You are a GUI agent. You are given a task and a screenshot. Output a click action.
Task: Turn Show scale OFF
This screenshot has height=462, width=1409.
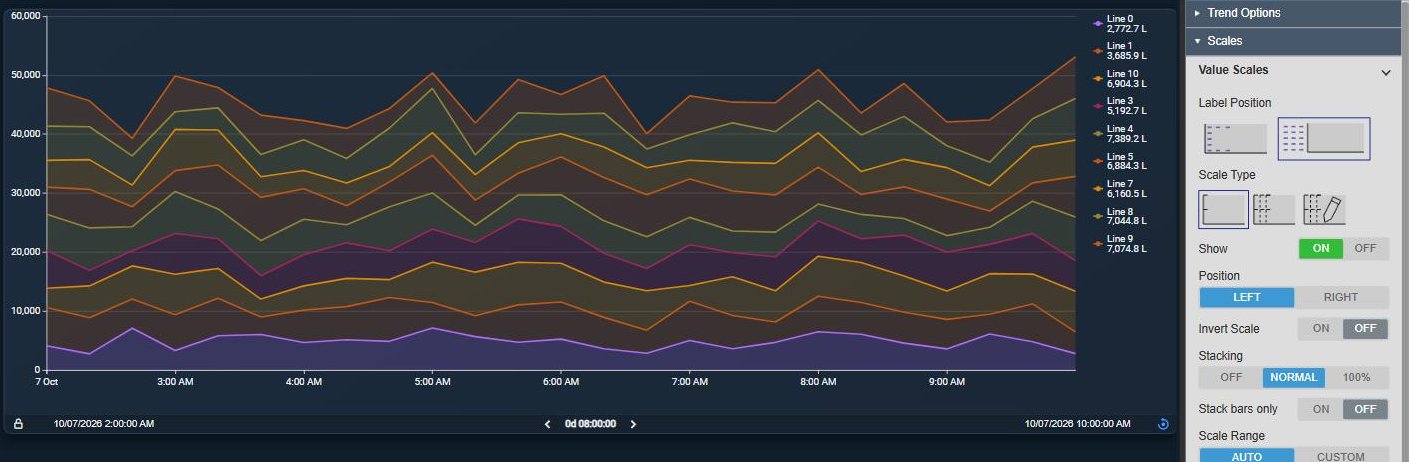(x=1365, y=249)
